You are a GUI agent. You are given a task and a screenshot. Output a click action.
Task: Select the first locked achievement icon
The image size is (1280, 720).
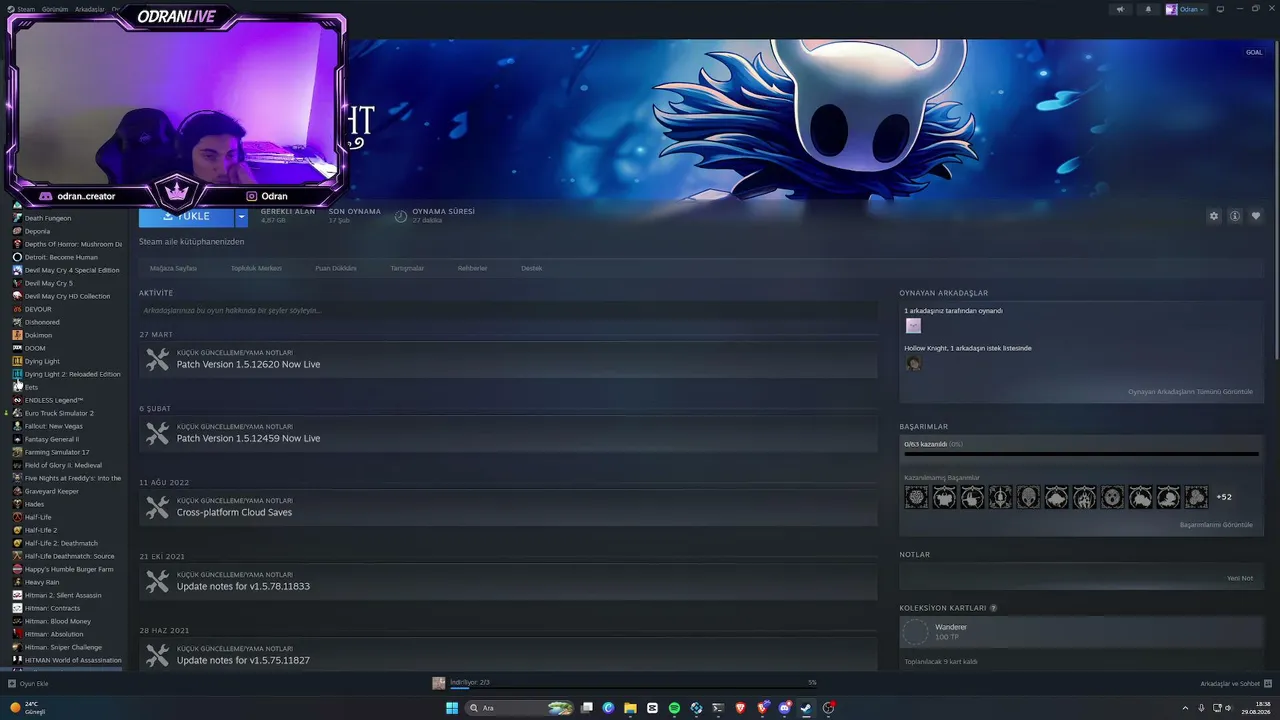pos(916,497)
